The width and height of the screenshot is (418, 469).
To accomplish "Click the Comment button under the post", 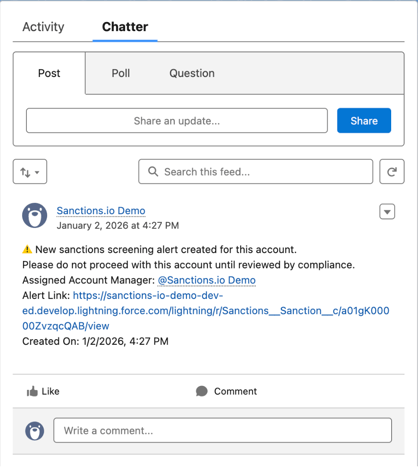I will [226, 391].
